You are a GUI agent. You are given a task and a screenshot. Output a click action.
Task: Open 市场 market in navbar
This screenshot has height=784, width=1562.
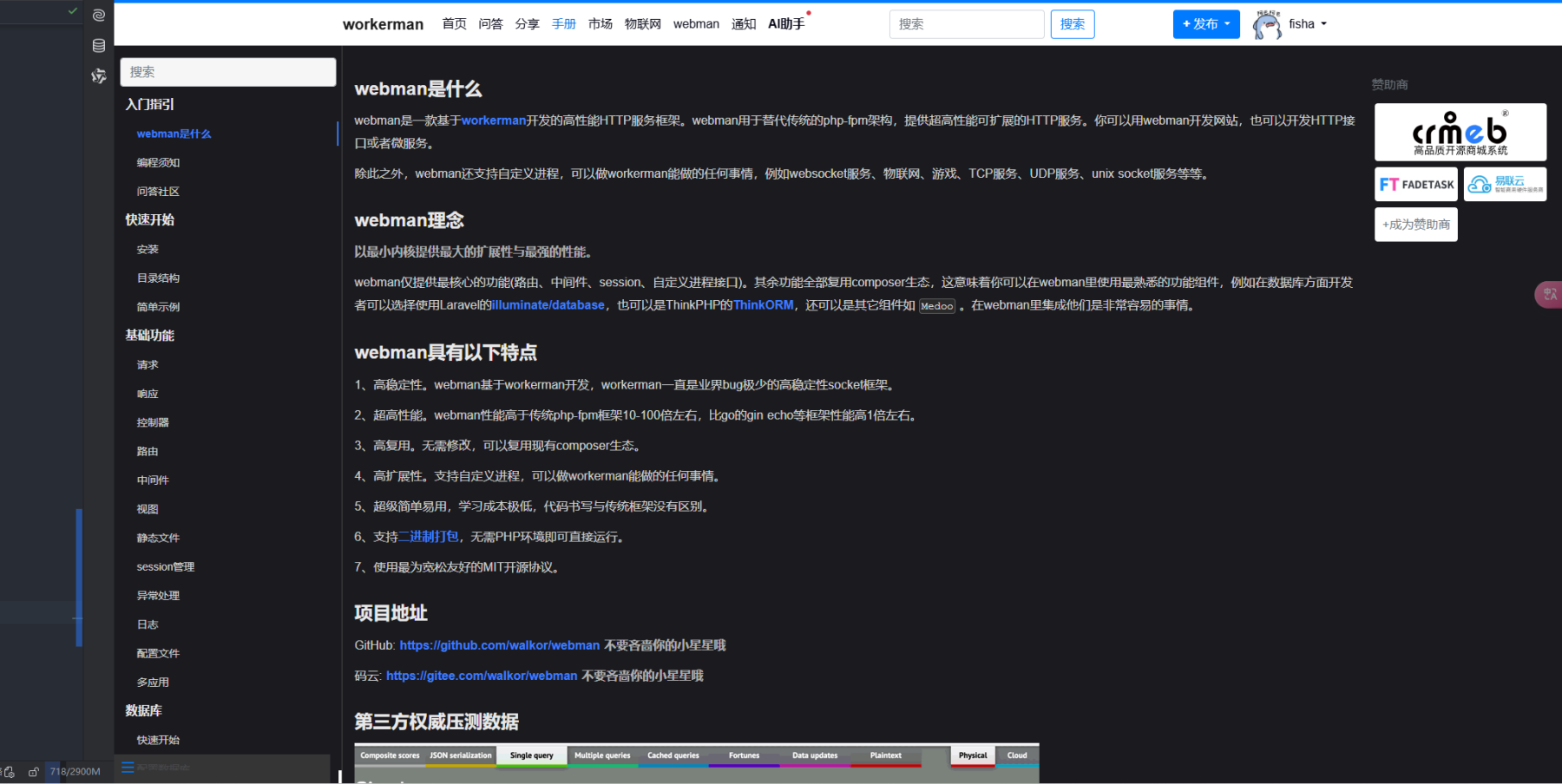click(600, 24)
